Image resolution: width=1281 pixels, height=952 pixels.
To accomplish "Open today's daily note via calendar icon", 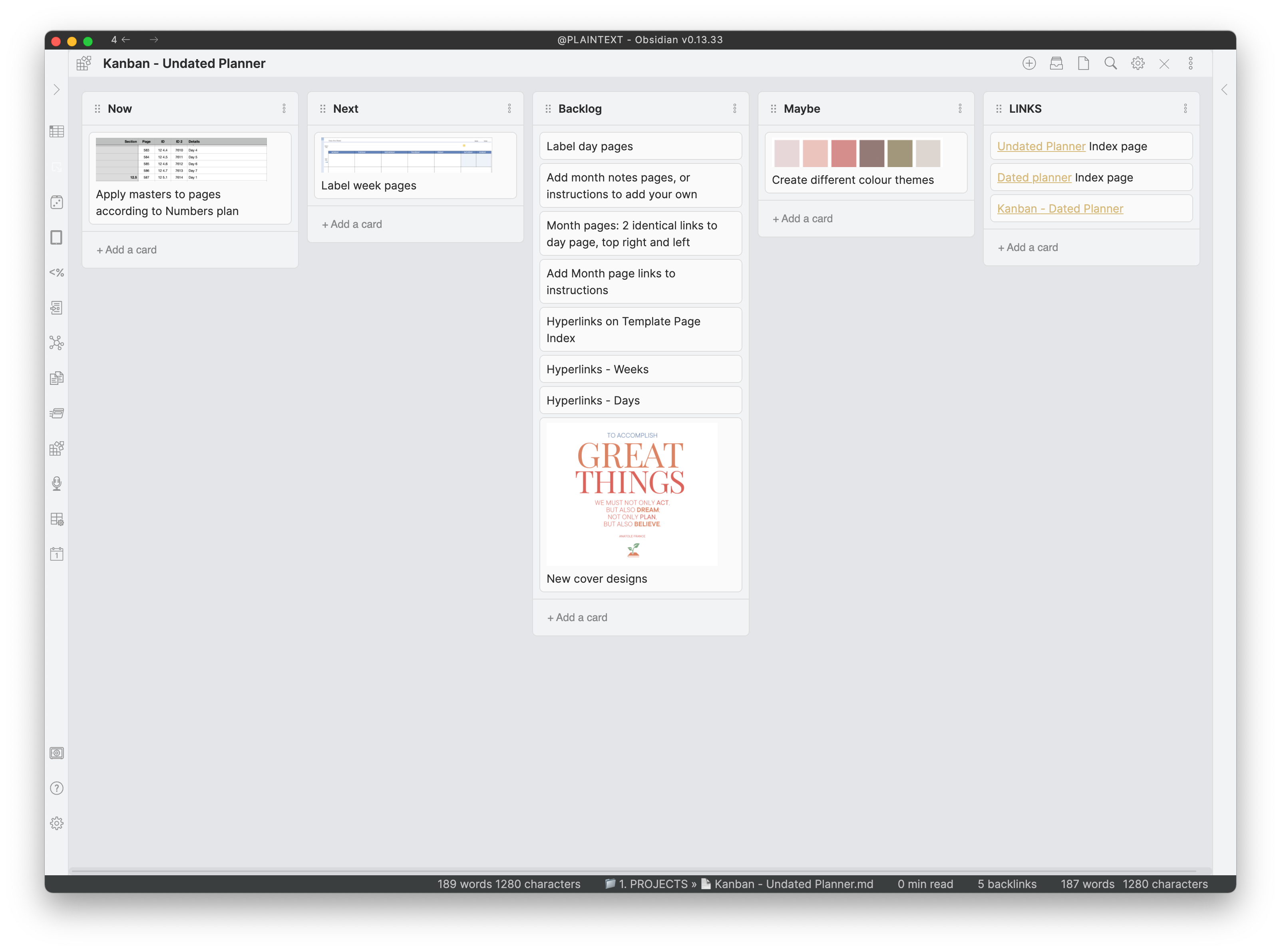I will point(56,554).
